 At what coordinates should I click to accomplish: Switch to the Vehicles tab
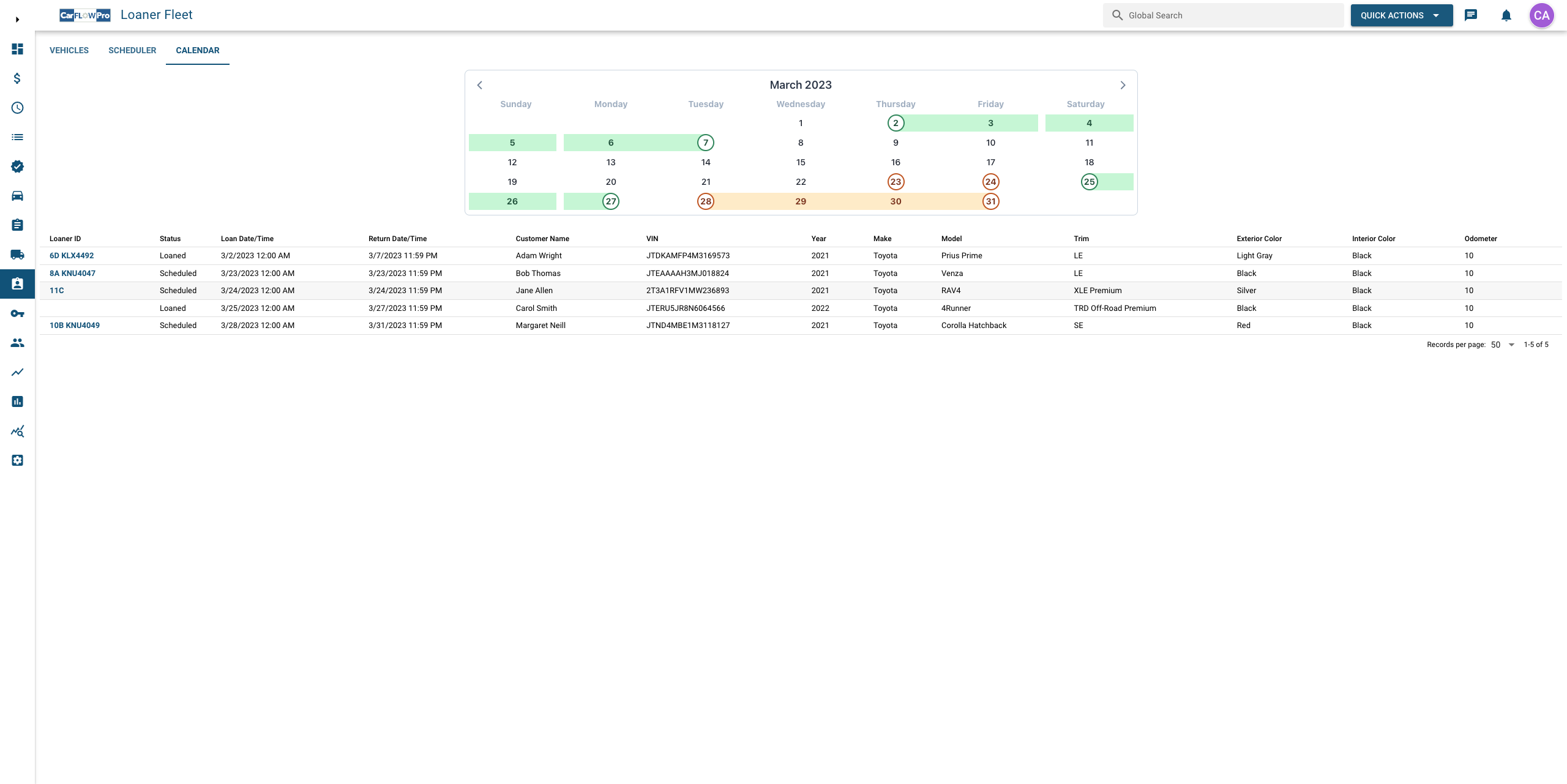coord(69,50)
